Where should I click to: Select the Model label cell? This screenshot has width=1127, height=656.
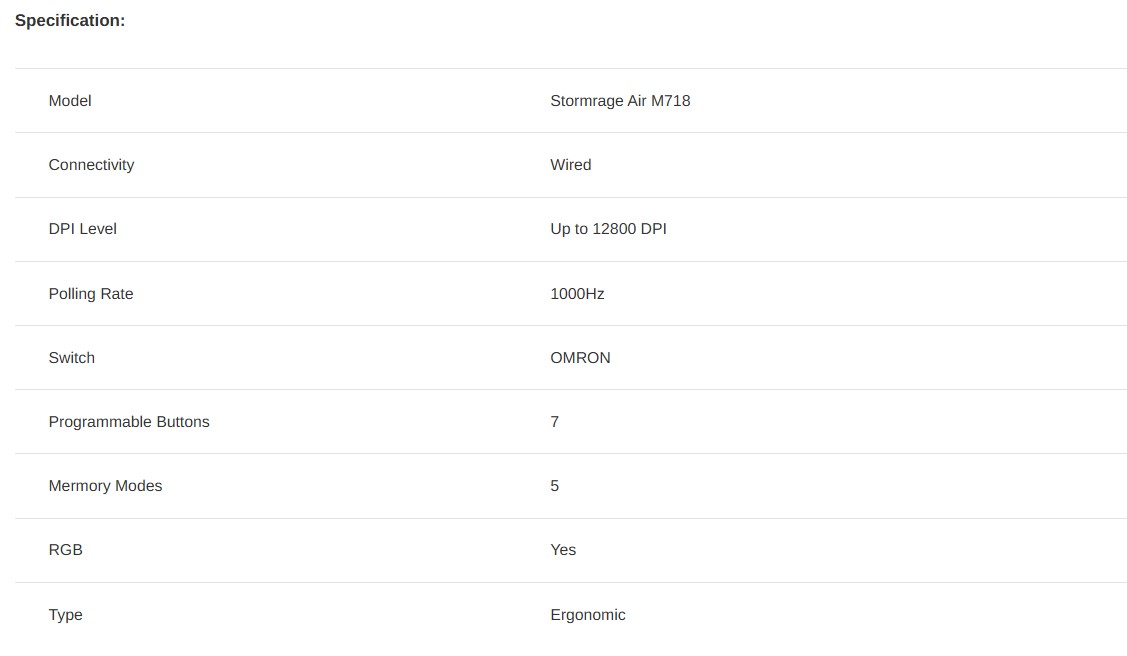[x=70, y=101]
